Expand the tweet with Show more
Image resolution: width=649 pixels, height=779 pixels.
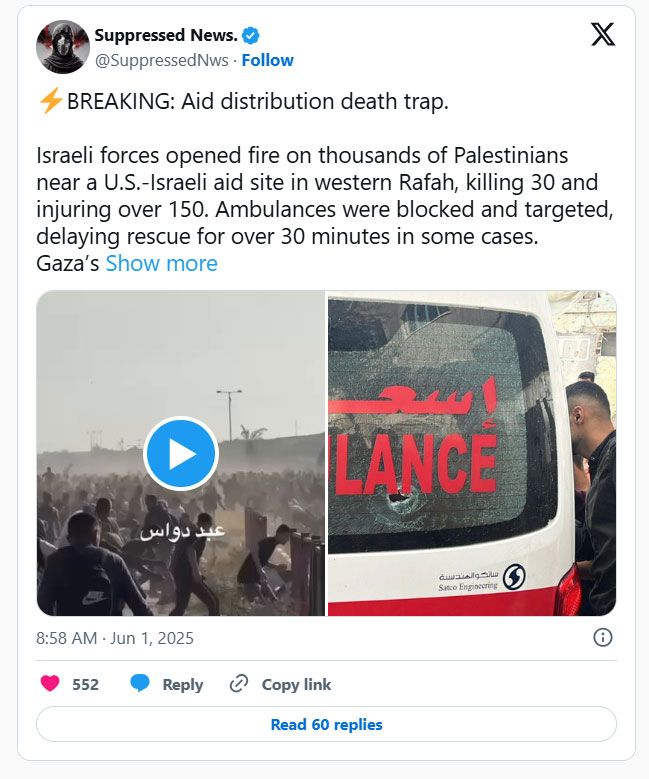point(162,263)
